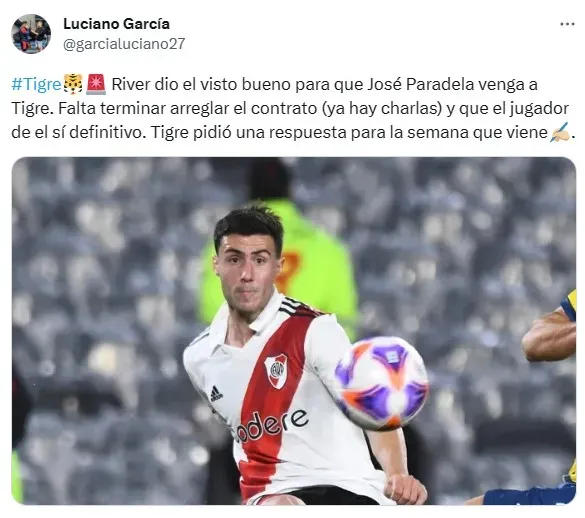The height and width of the screenshot is (518, 585).
Task: Click the purple and orange soccer ball
Action: tap(381, 383)
